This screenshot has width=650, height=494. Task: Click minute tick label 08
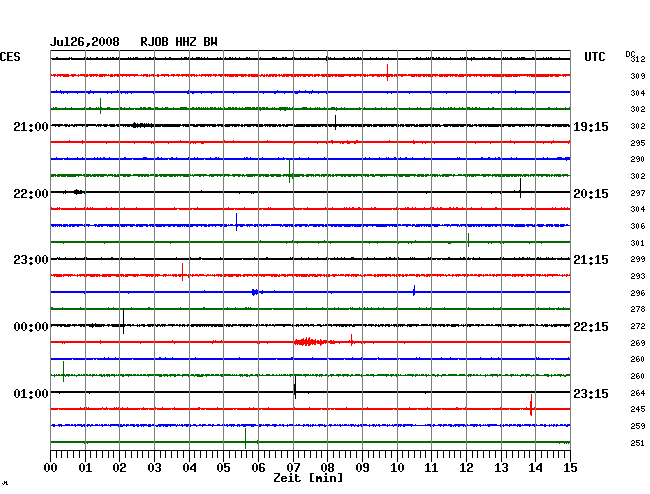327,468
